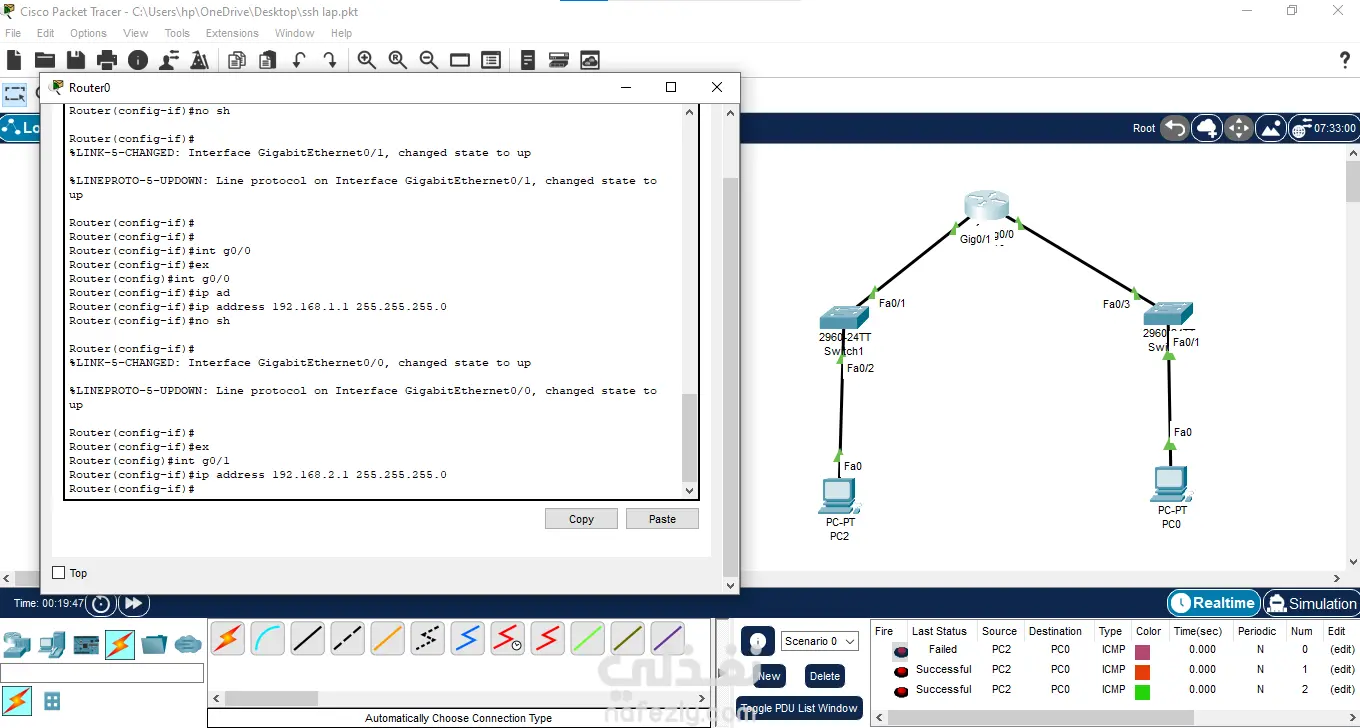Zoom in on the workspace

click(x=367, y=60)
